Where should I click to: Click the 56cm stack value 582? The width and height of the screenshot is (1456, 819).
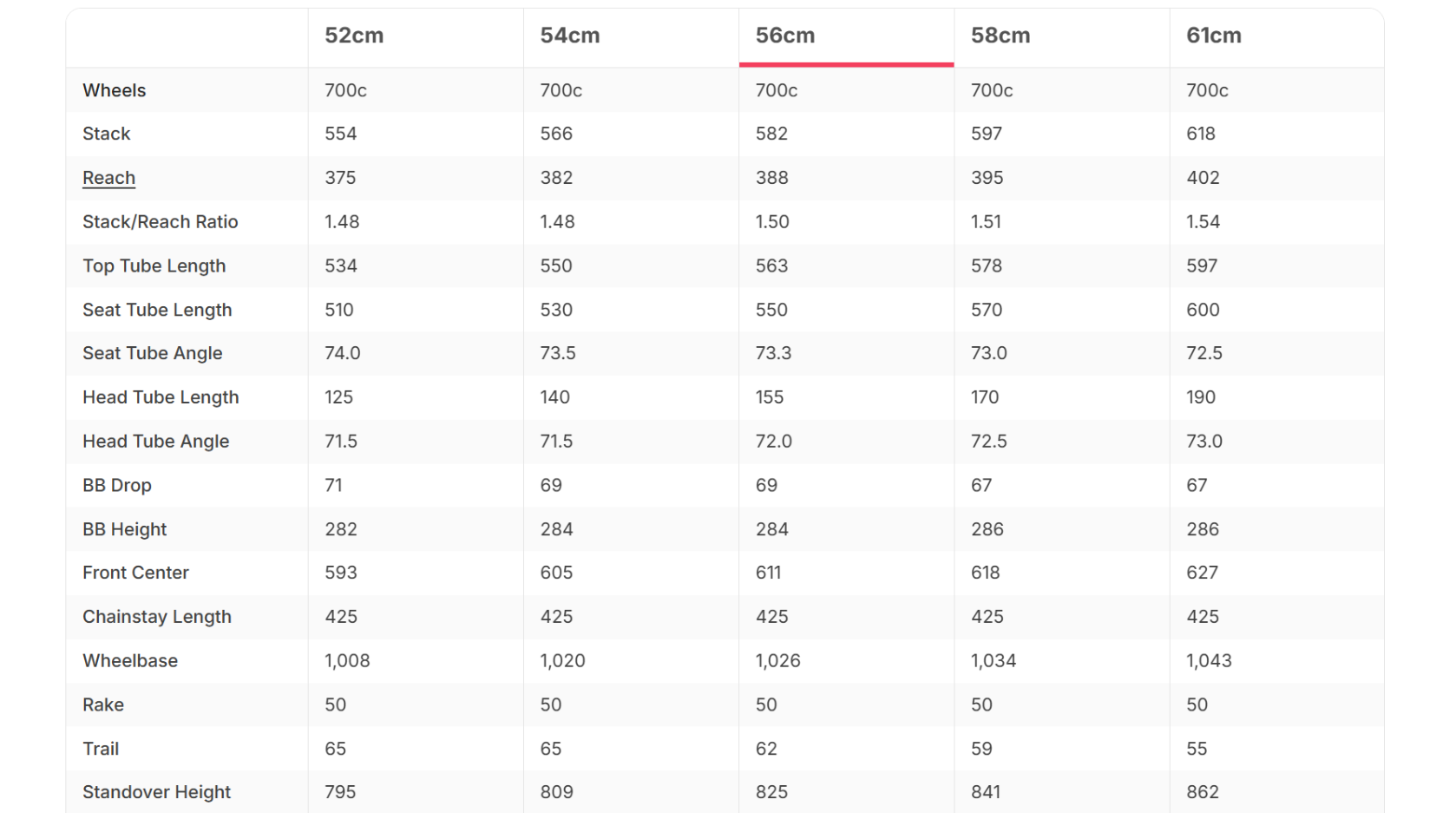[771, 134]
